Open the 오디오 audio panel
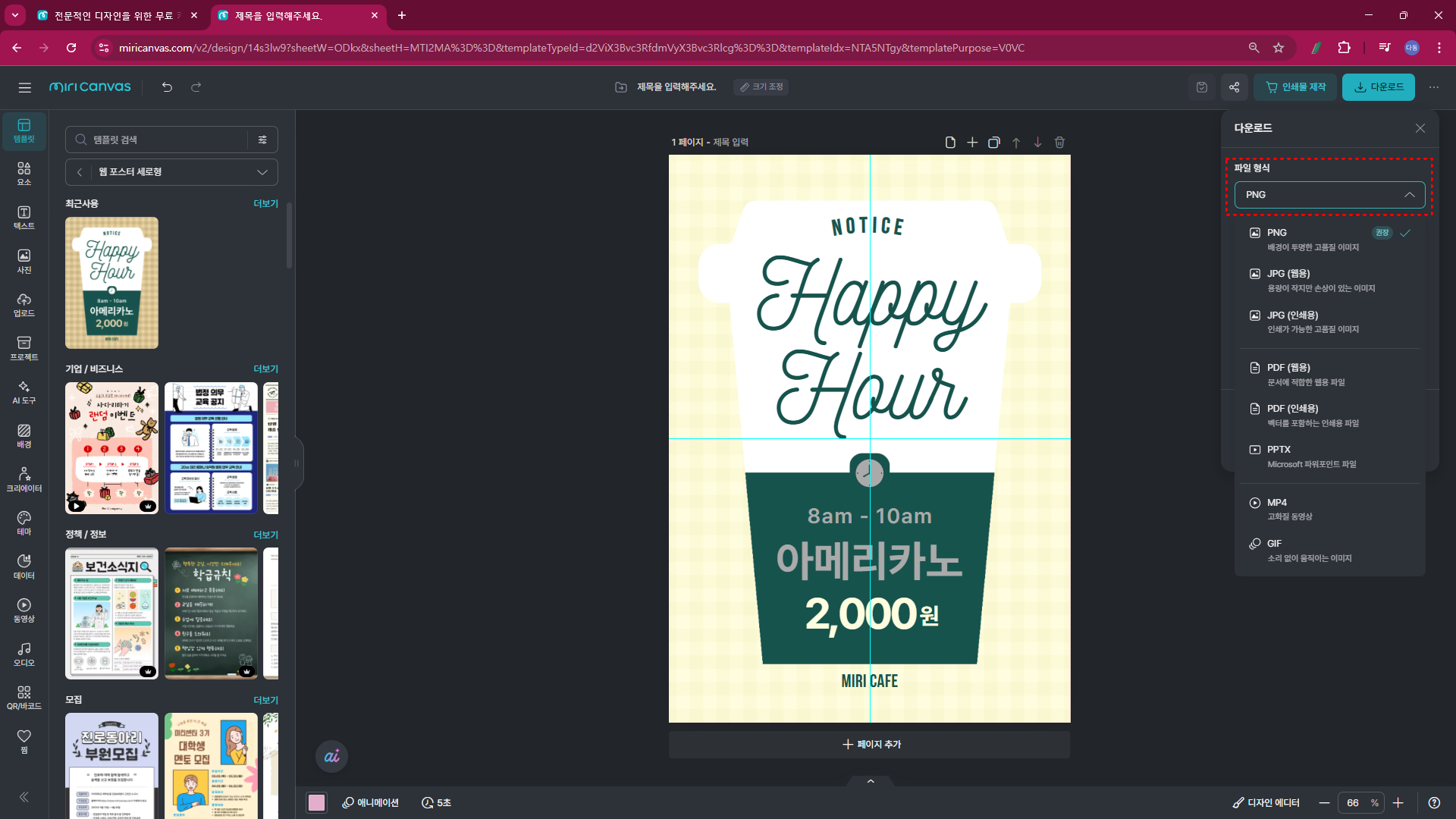The width and height of the screenshot is (1456, 819). point(24,654)
